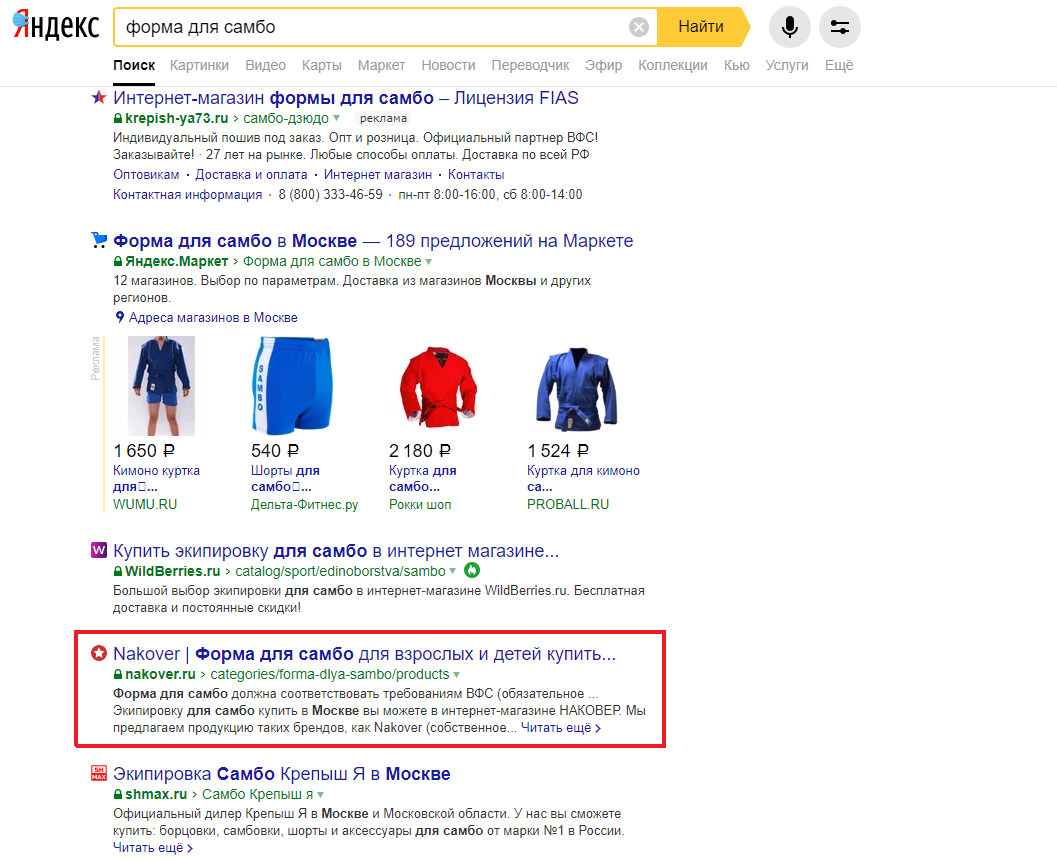Click the WildBerries.ru green URL
Image resolution: width=1057 pixels, height=862 pixels.
point(173,572)
